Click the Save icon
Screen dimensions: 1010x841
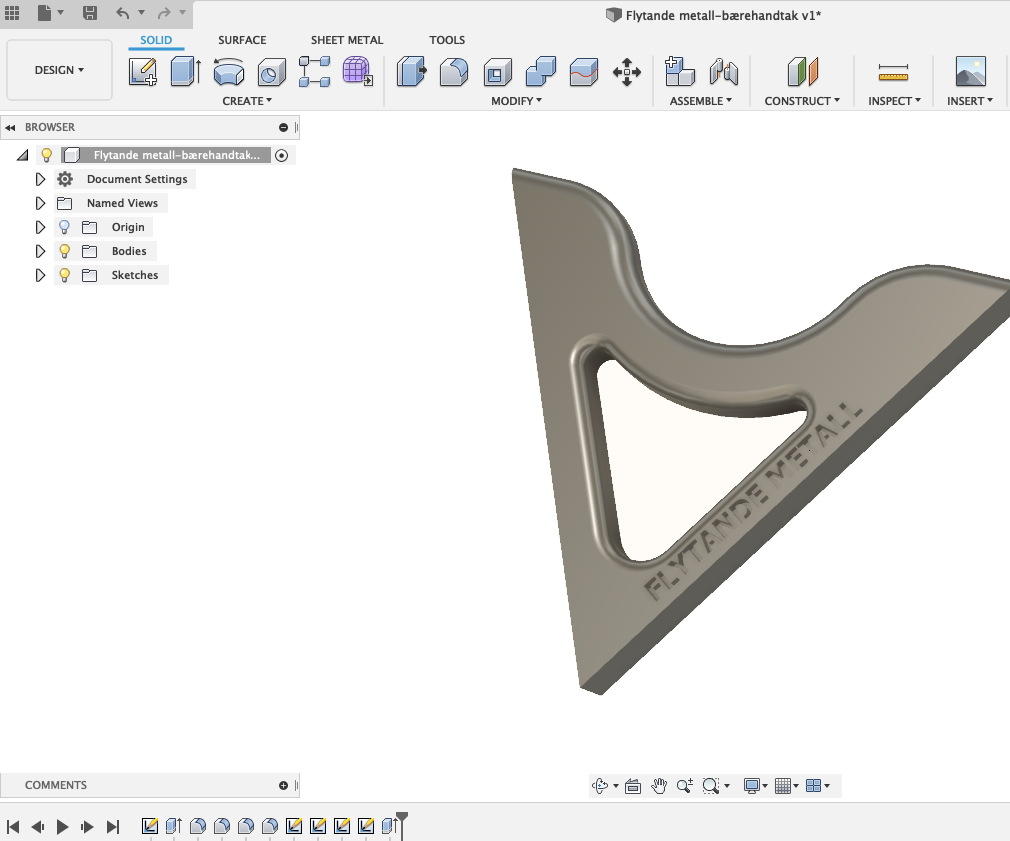click(x=90, y=12)
